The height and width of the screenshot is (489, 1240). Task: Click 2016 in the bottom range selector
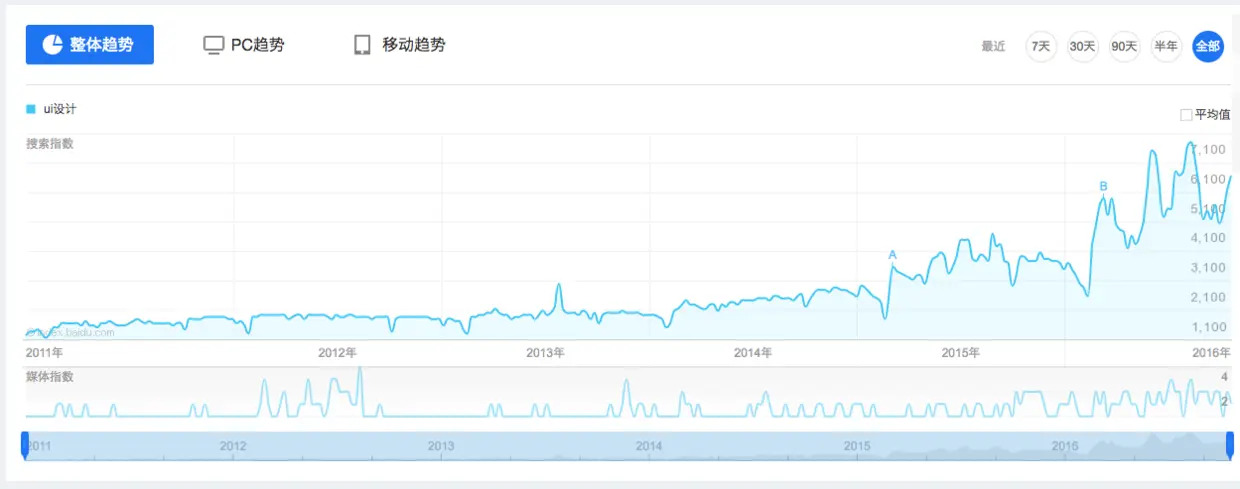pyautogui.click(x=1065, y=446)
